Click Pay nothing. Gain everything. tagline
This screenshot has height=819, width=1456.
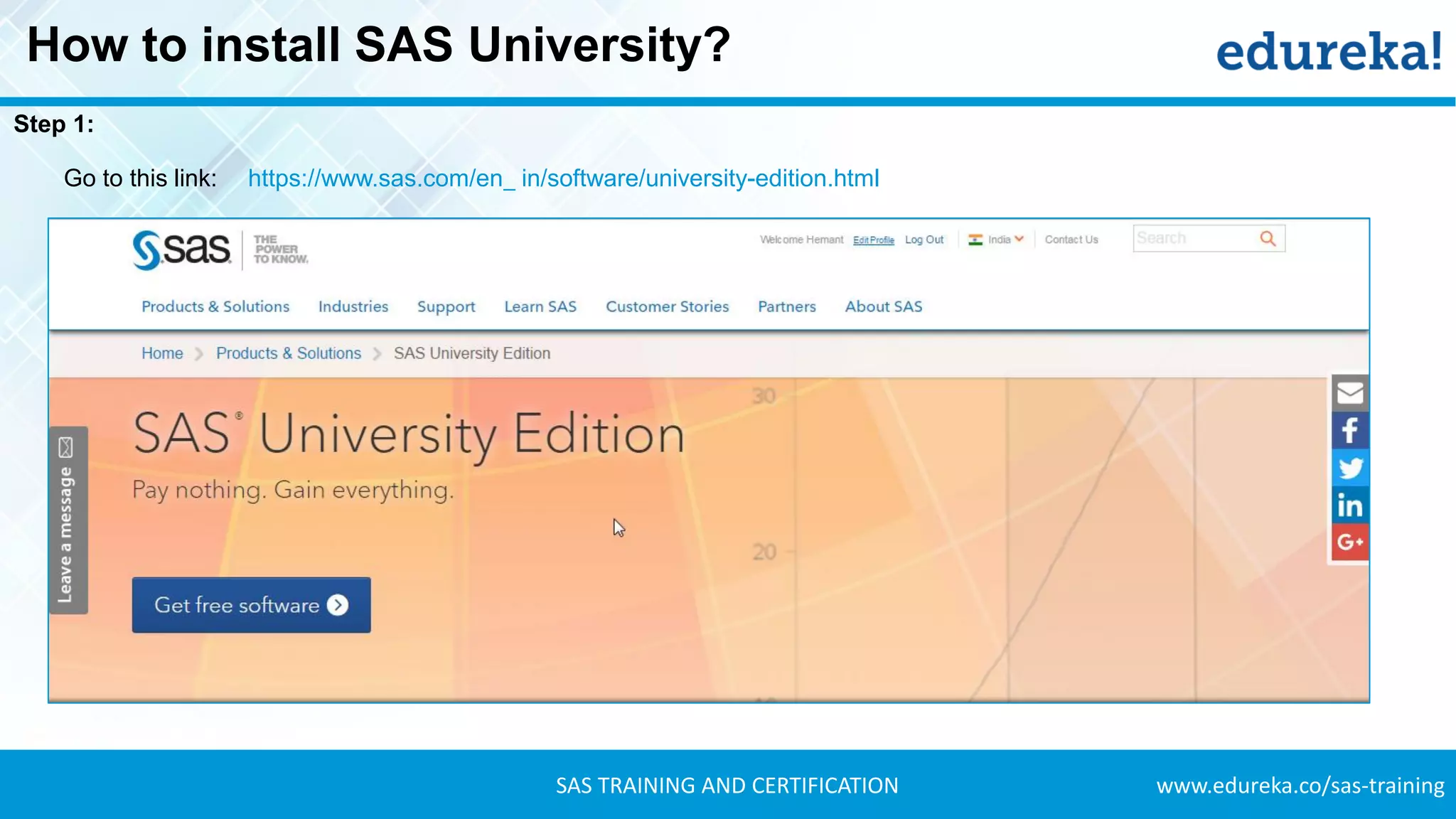pos(293,491)
